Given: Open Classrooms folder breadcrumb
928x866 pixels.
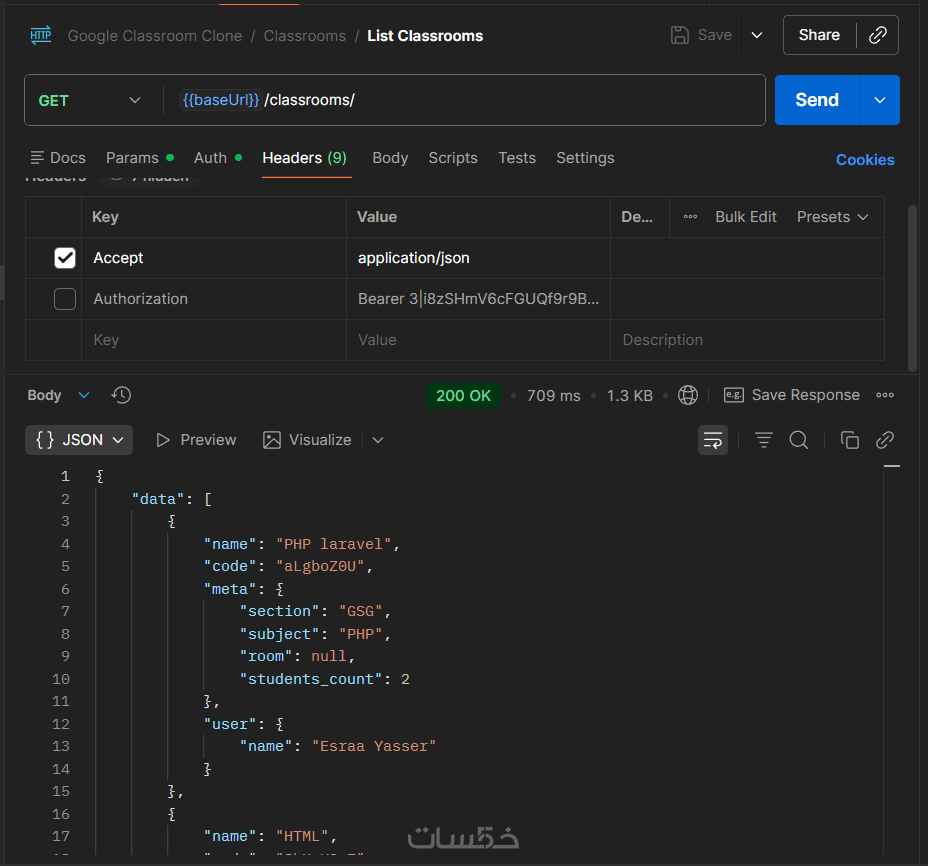Looking at the screenshot, I should [x=305, y=36].
